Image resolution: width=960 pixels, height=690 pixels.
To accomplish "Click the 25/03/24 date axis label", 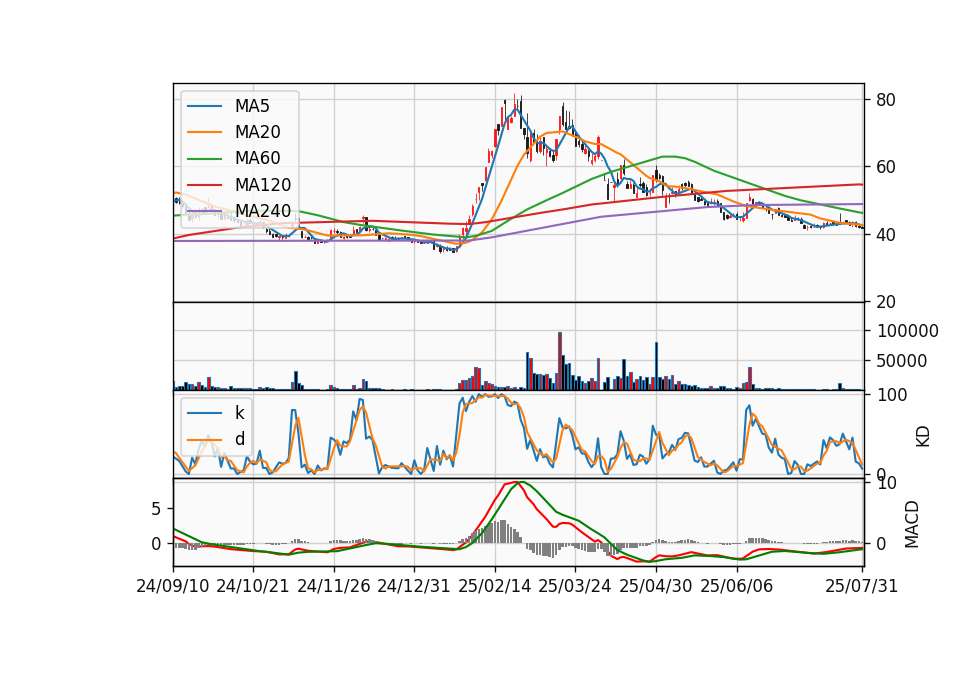I will pos(575,587).
